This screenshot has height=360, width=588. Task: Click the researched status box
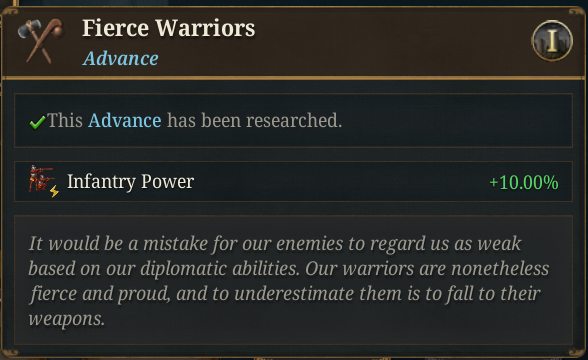click(293, 120)
